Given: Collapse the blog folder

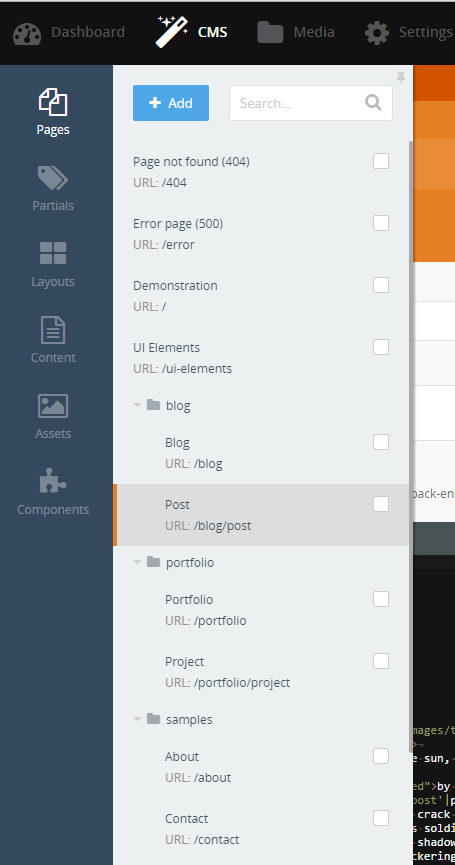Looking at the screenshot, I should coord(137,405).
